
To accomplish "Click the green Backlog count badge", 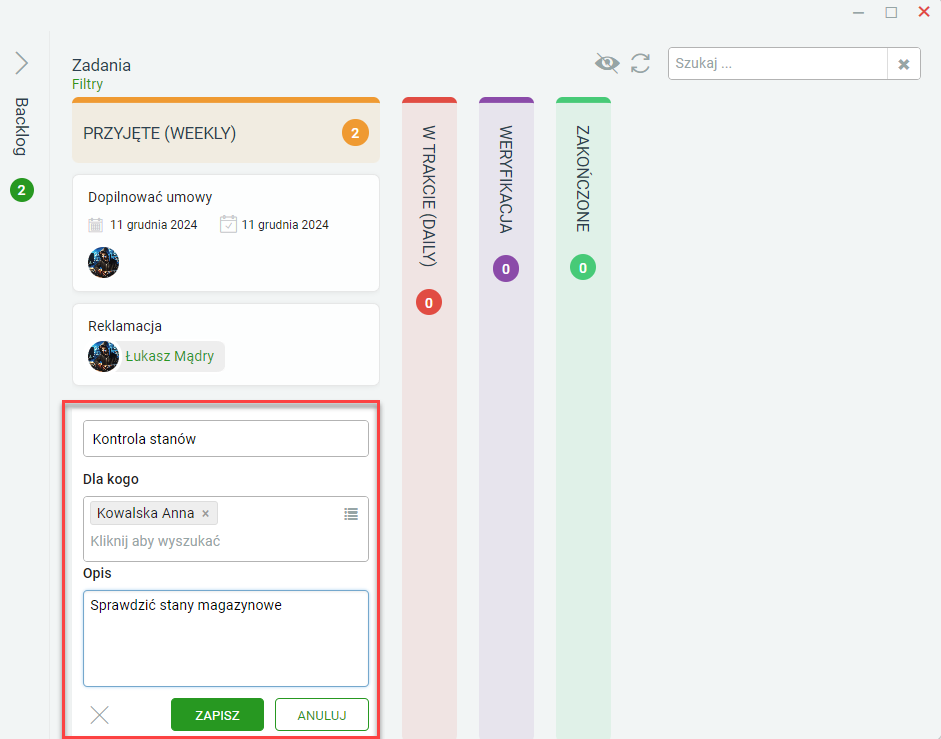I will point(22,190).
